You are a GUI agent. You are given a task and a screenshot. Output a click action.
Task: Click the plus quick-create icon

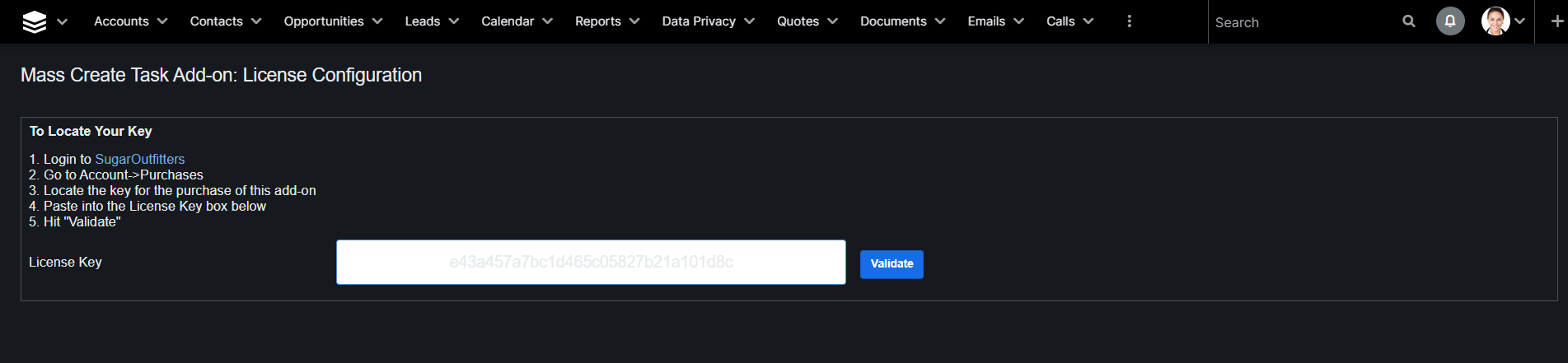point(1556,21)
